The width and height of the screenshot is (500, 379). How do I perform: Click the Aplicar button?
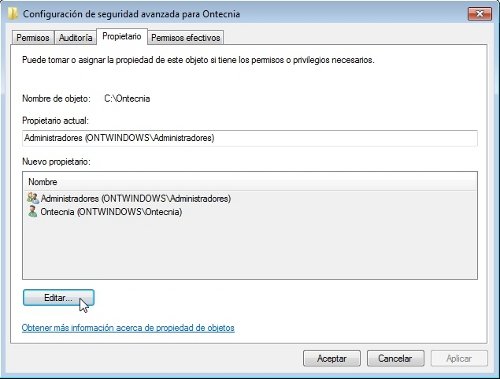pyautogui.click(x=459, y=358)
